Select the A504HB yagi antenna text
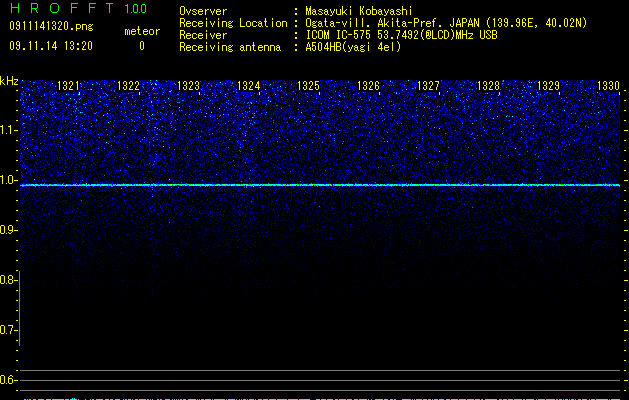The image size is (629, 400). [353, 47]
